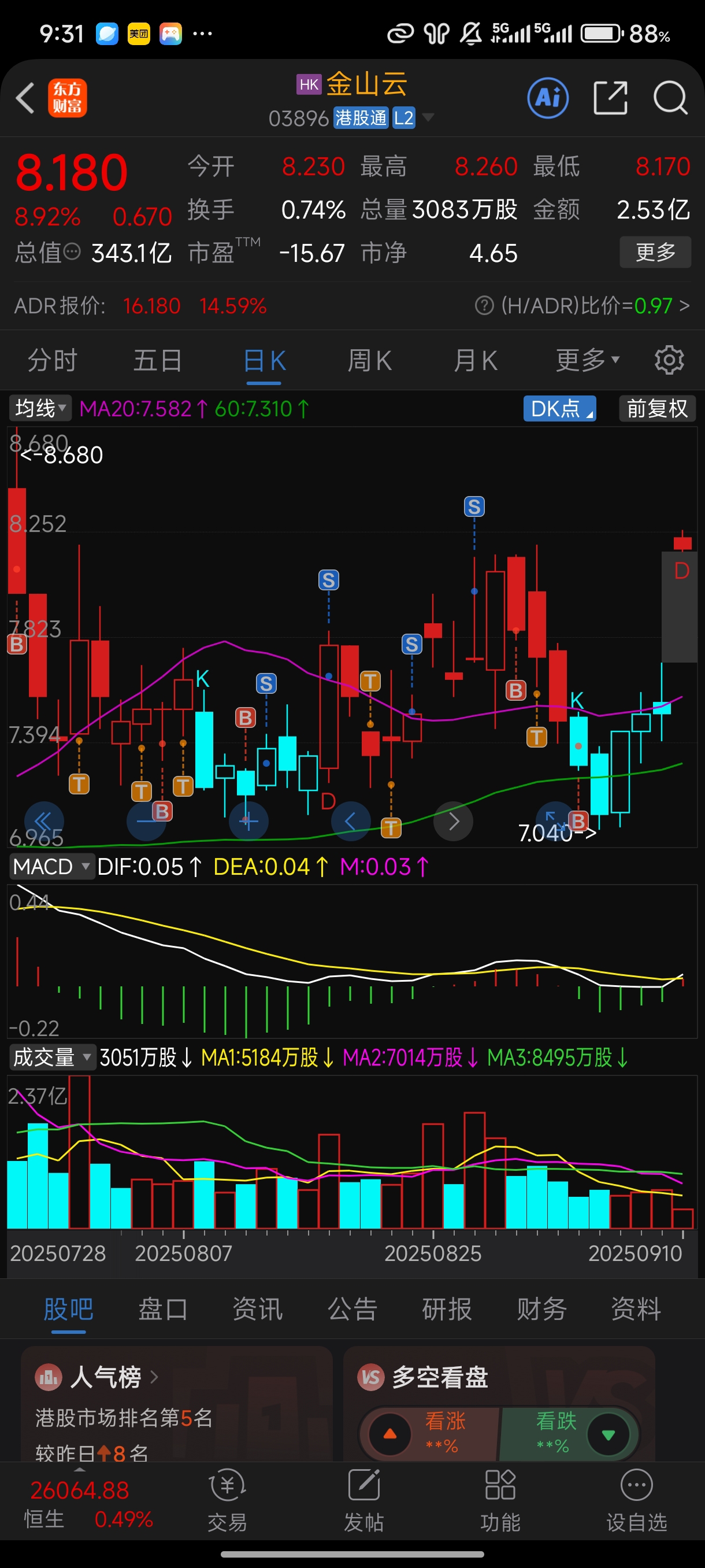The height and width of the screenshot is (1568, 705).
Task: Tap the 港股通 badge
Action: point(361,117)
